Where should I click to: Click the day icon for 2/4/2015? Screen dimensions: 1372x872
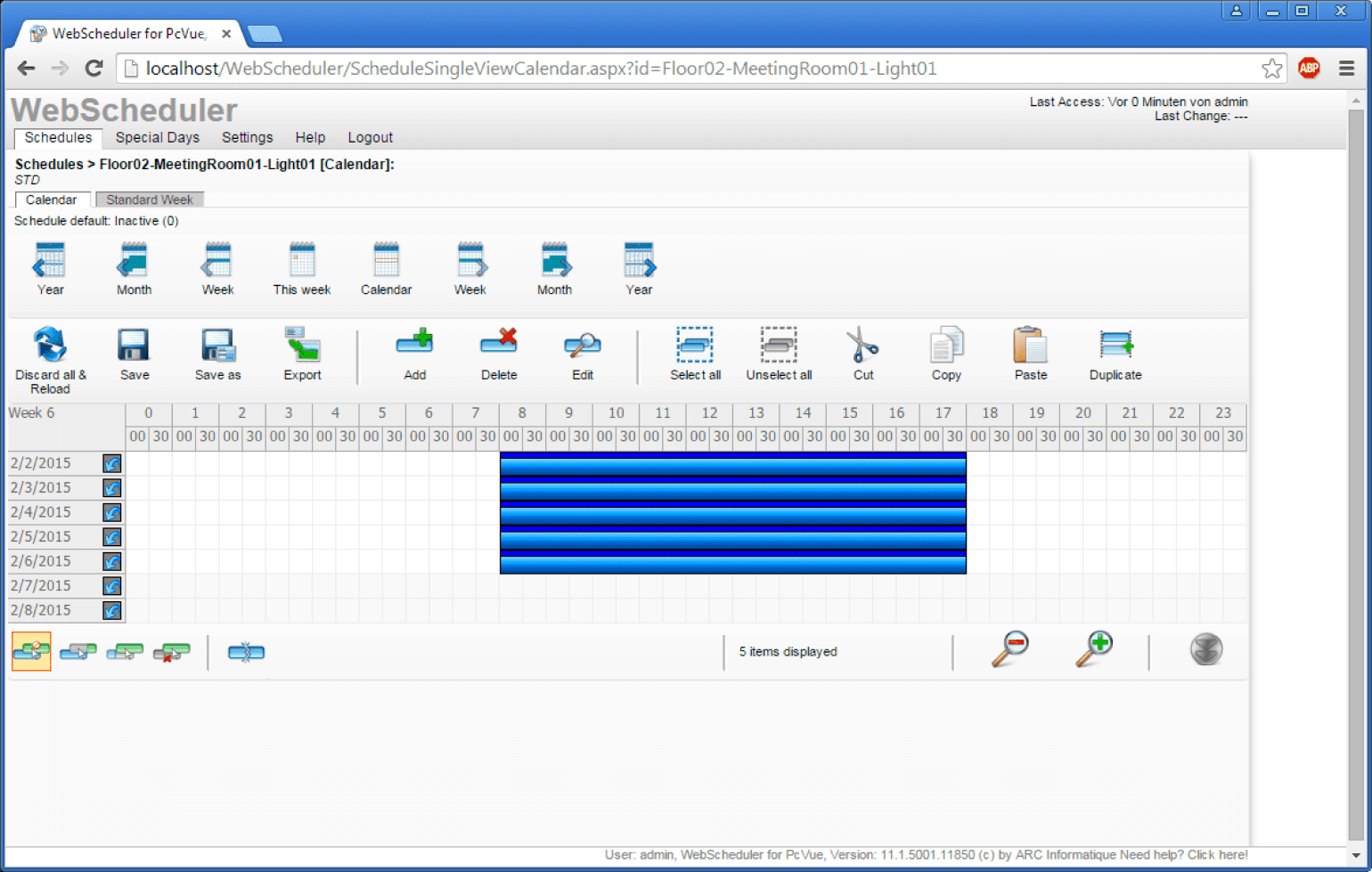[x=112, y=512]
